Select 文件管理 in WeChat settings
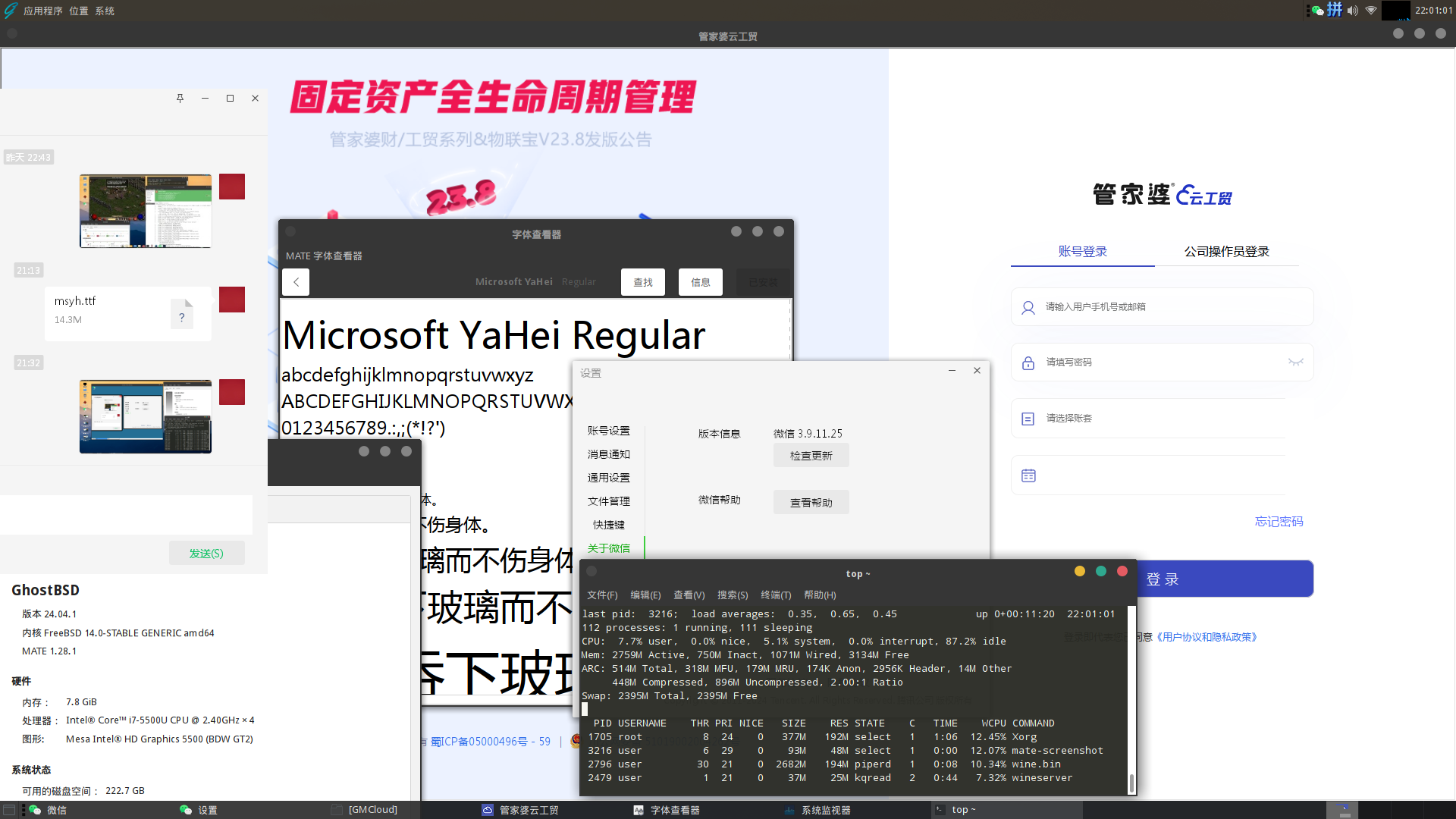Viewport: 1456px width, 819px height. click(x=608, y=501)
